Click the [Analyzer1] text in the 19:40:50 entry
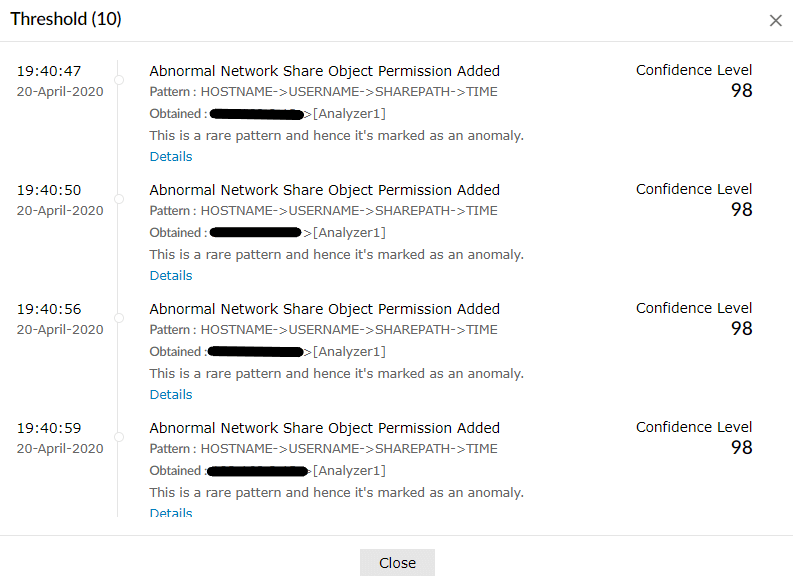 pyautogui.click(x=349, y=233)
